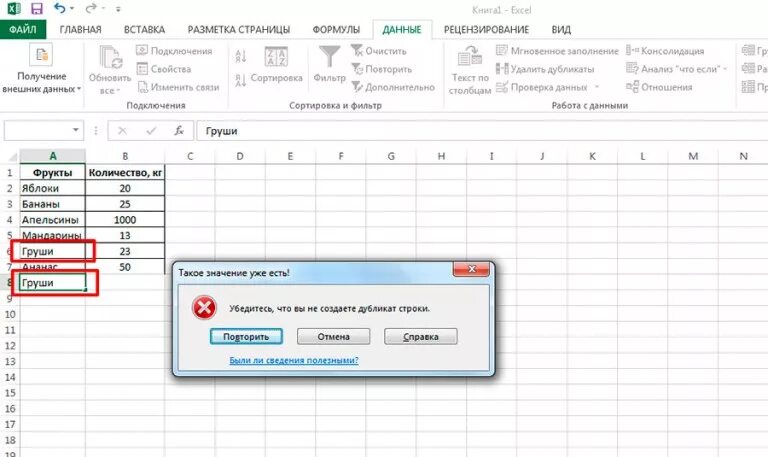
Task: Click Обновить все refresh icon
Action: [111, 56]
